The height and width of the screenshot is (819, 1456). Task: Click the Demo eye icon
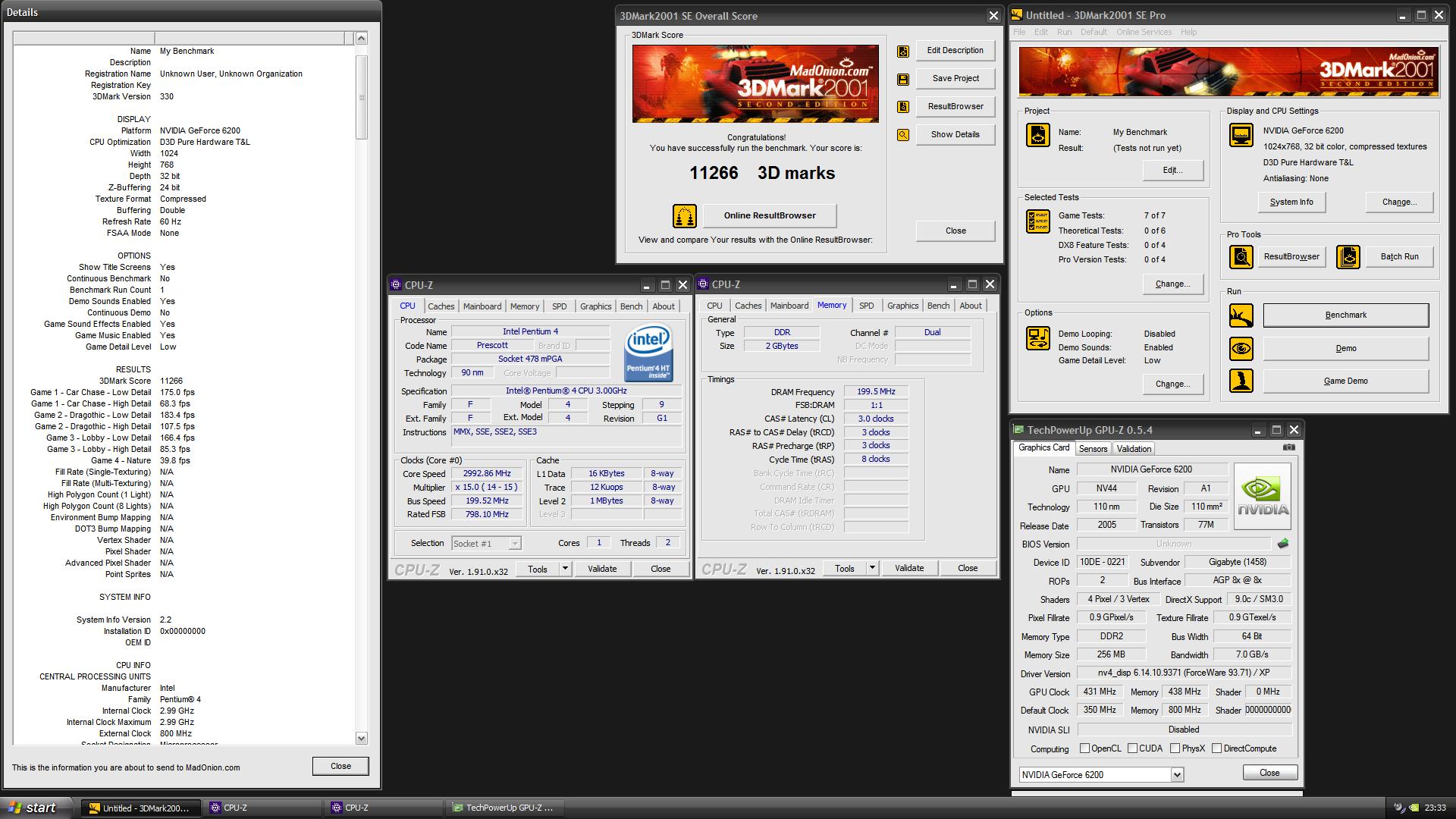coord(1241,349)
